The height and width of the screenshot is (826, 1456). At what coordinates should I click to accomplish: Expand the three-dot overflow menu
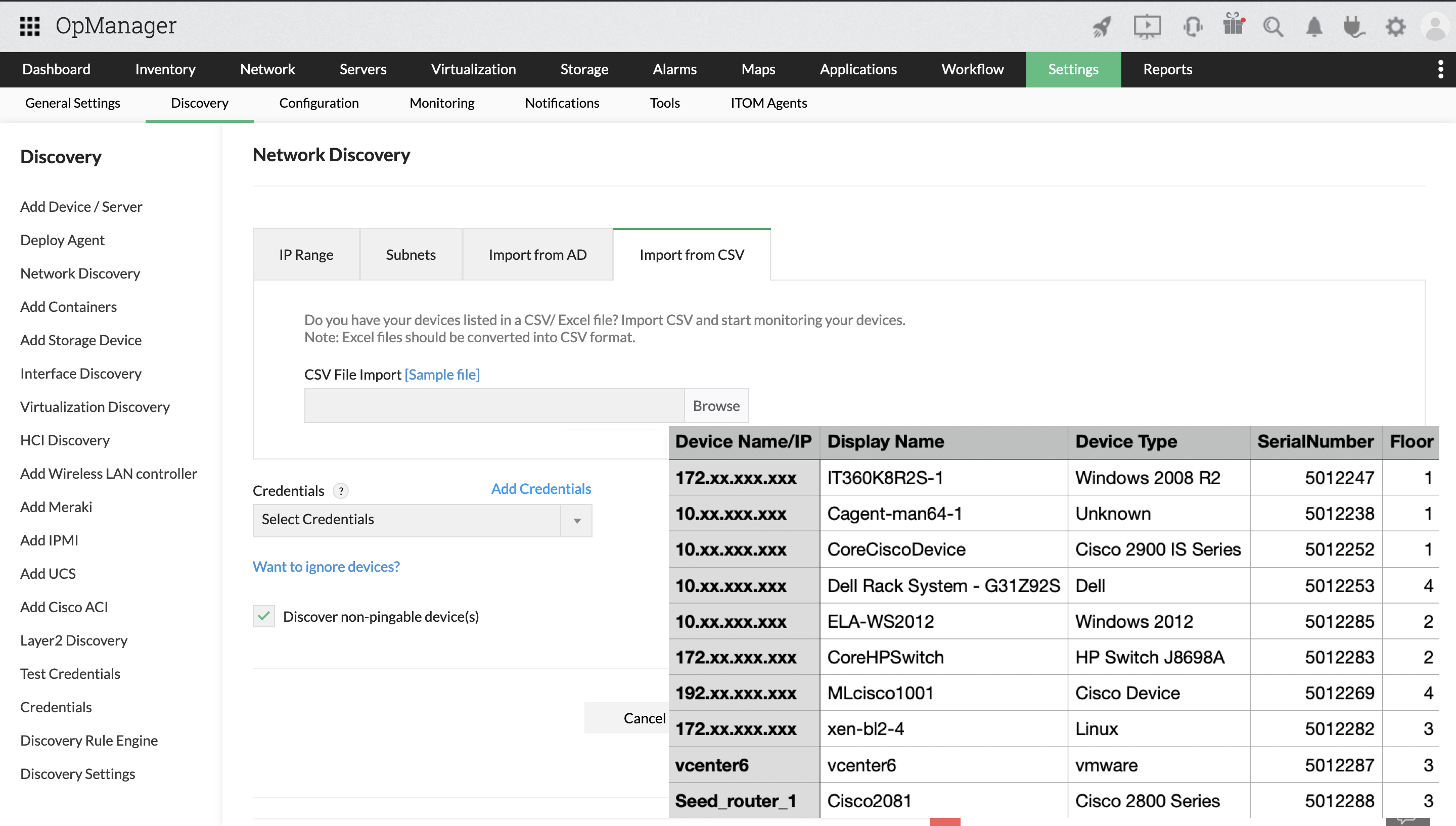tap(1440, 69)
